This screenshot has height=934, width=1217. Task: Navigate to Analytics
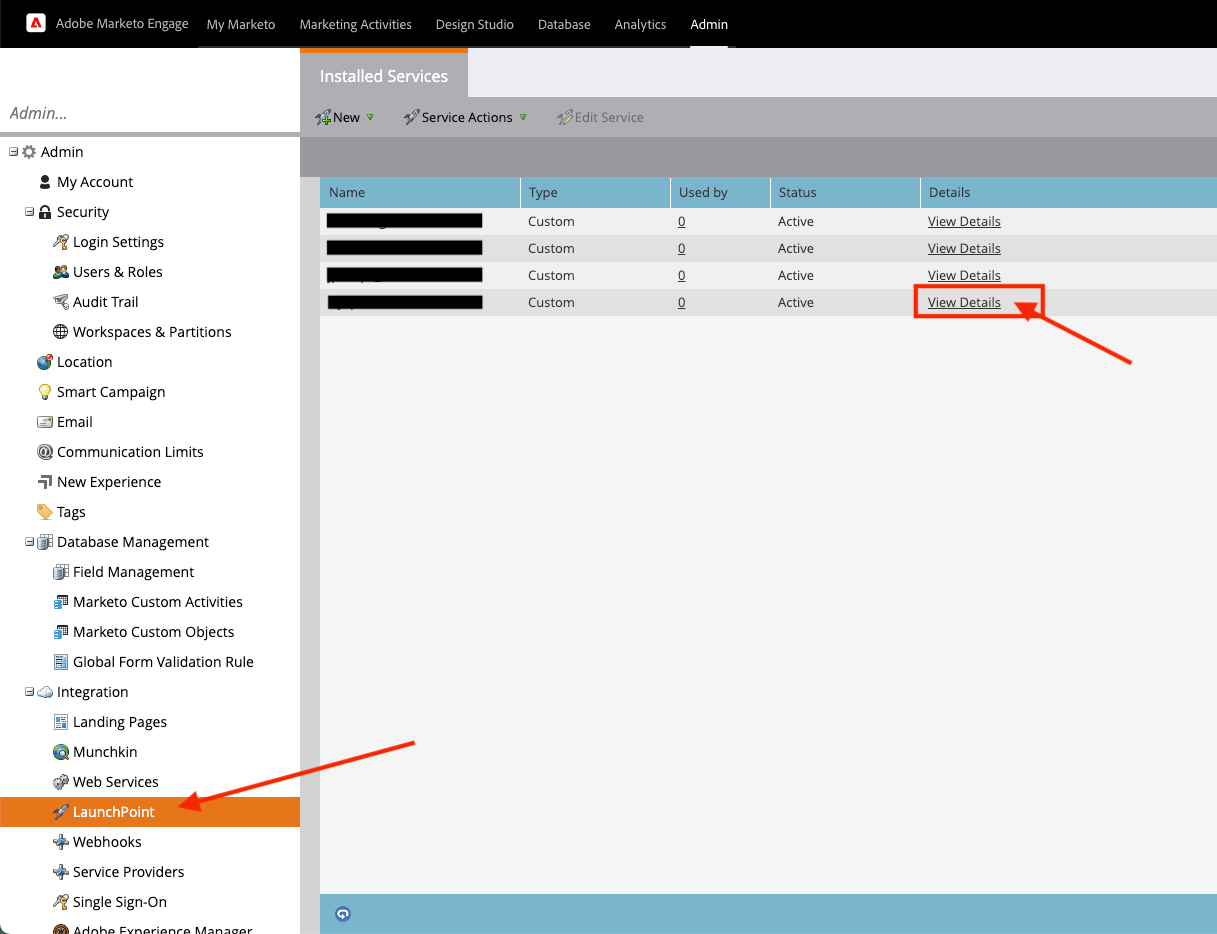641,24
